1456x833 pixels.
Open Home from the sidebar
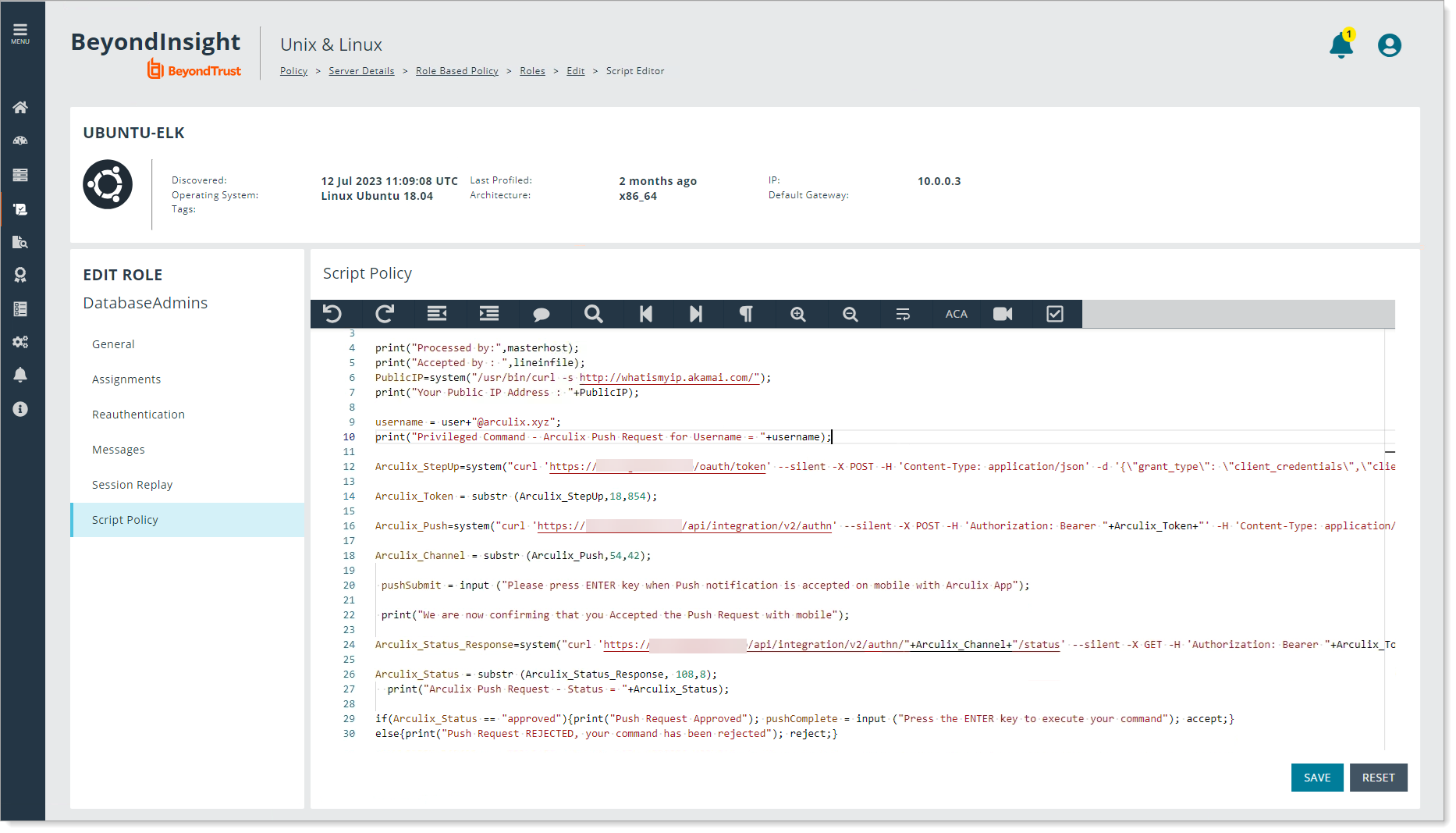[x=20, y=107]
